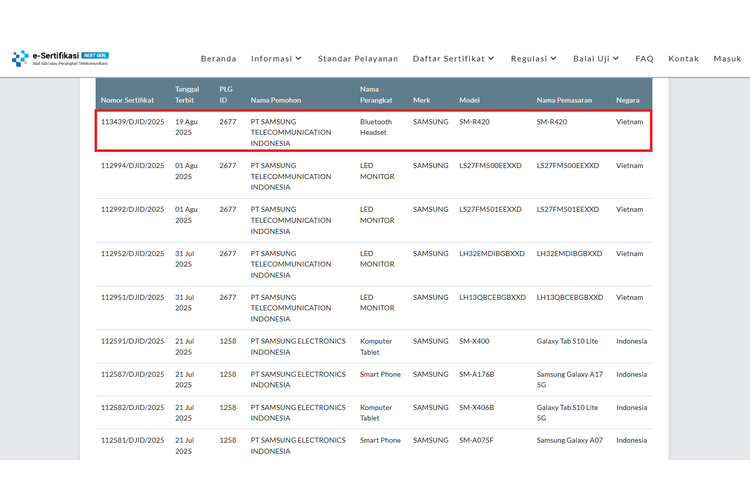Open the Regulasi dropdown
The height and width of the screenshot is (500, 750).
tap(533, 58)
